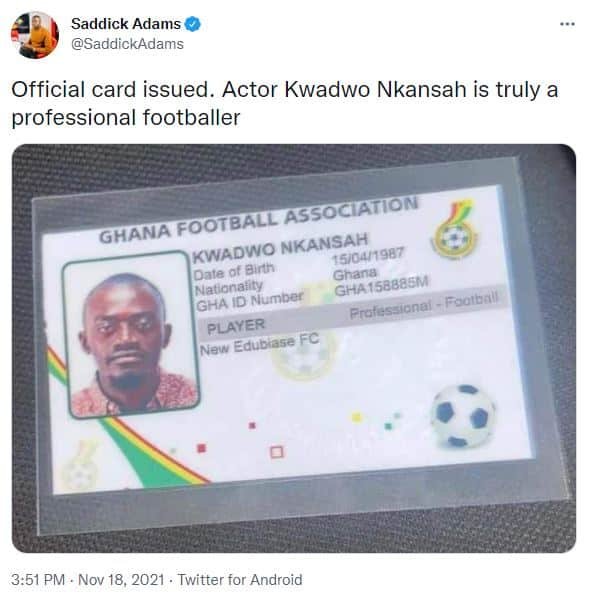
Task: Click the PLAYER label on the card
Action: [x=236, y=326]
